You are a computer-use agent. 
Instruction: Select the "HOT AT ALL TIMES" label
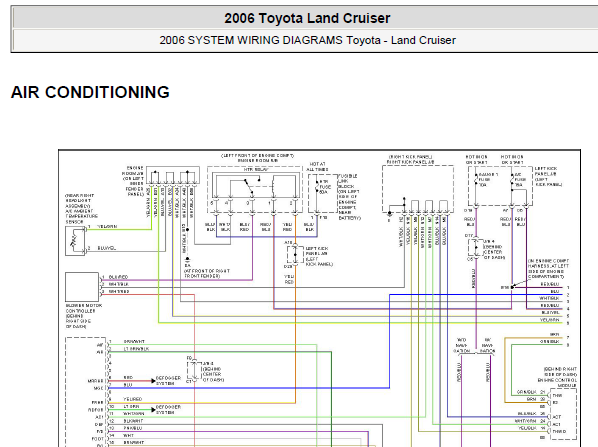coord(317,167)
